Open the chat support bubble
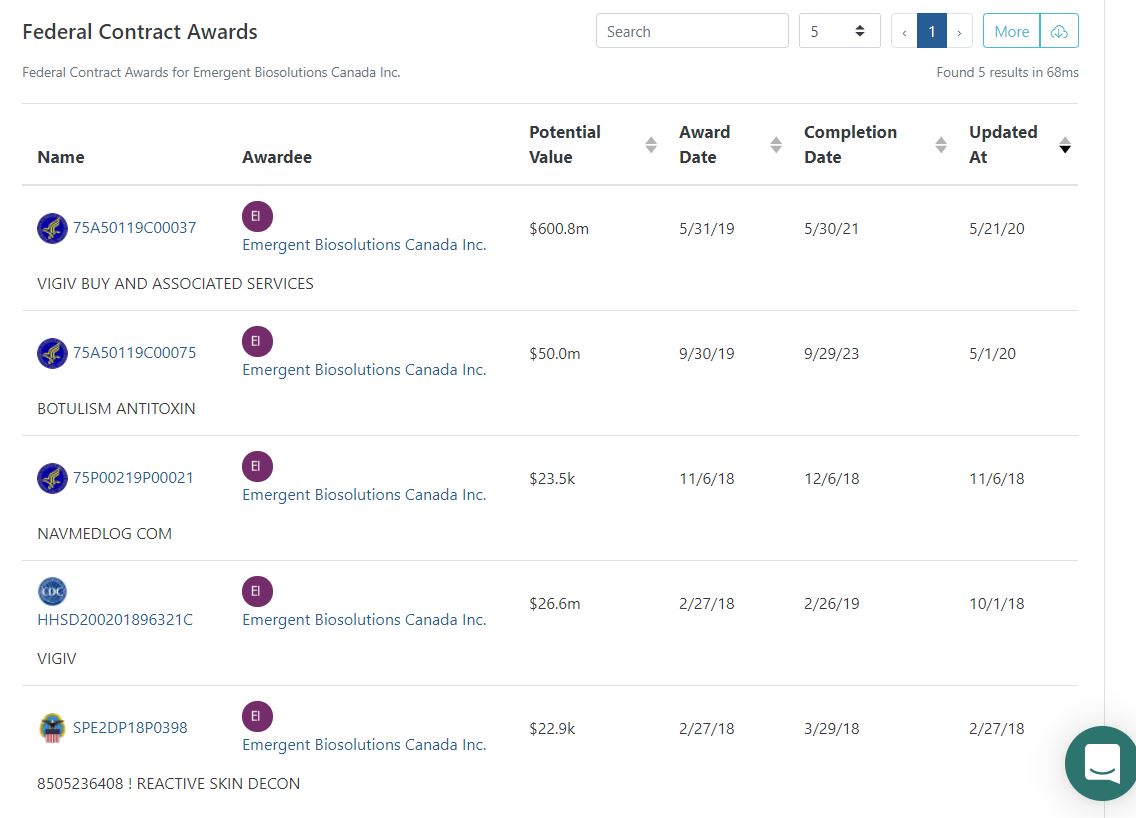The image size is (1136, 818). pyautogui.click(x=1102, y=763)
